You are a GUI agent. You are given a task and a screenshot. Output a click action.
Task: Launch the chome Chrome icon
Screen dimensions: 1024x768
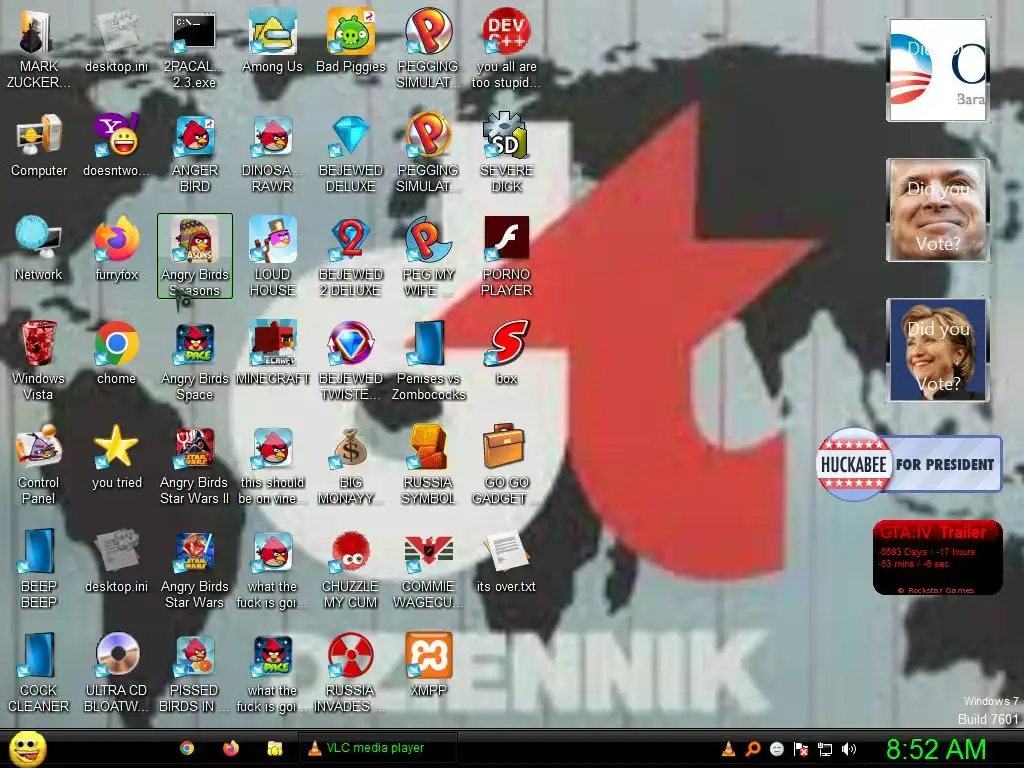pos(116,353)
